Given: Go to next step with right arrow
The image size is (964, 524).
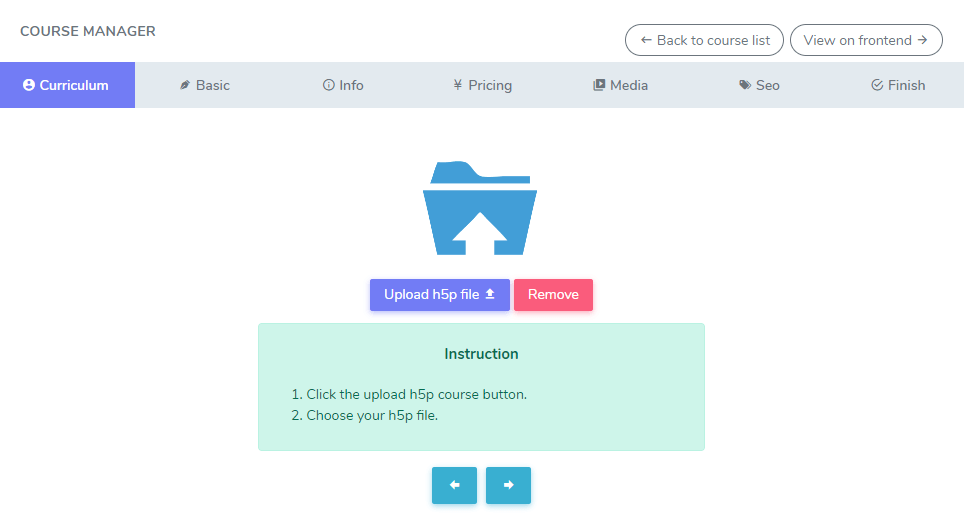Looking at the screenshot, I should (508, 485).
